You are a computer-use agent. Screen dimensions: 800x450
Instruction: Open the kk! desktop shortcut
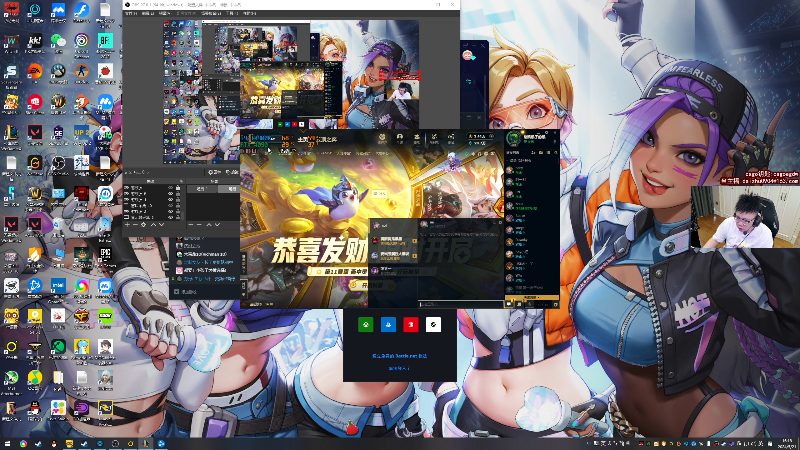[35, 41]
